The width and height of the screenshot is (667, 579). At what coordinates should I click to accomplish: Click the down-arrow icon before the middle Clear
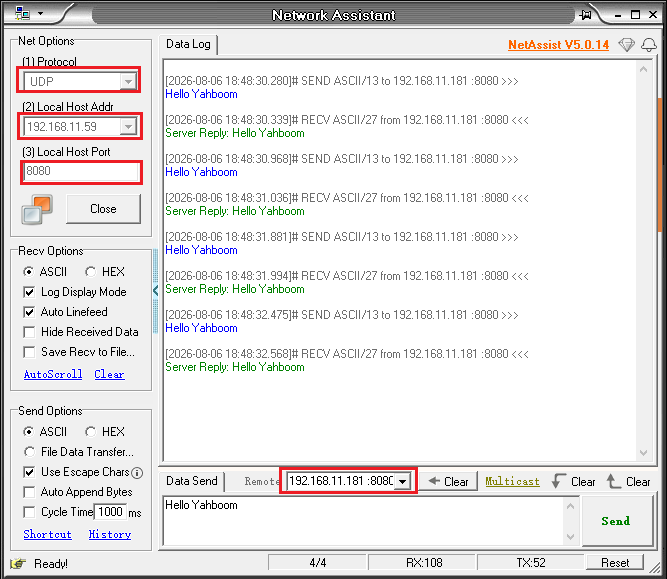tap(559, 481)
